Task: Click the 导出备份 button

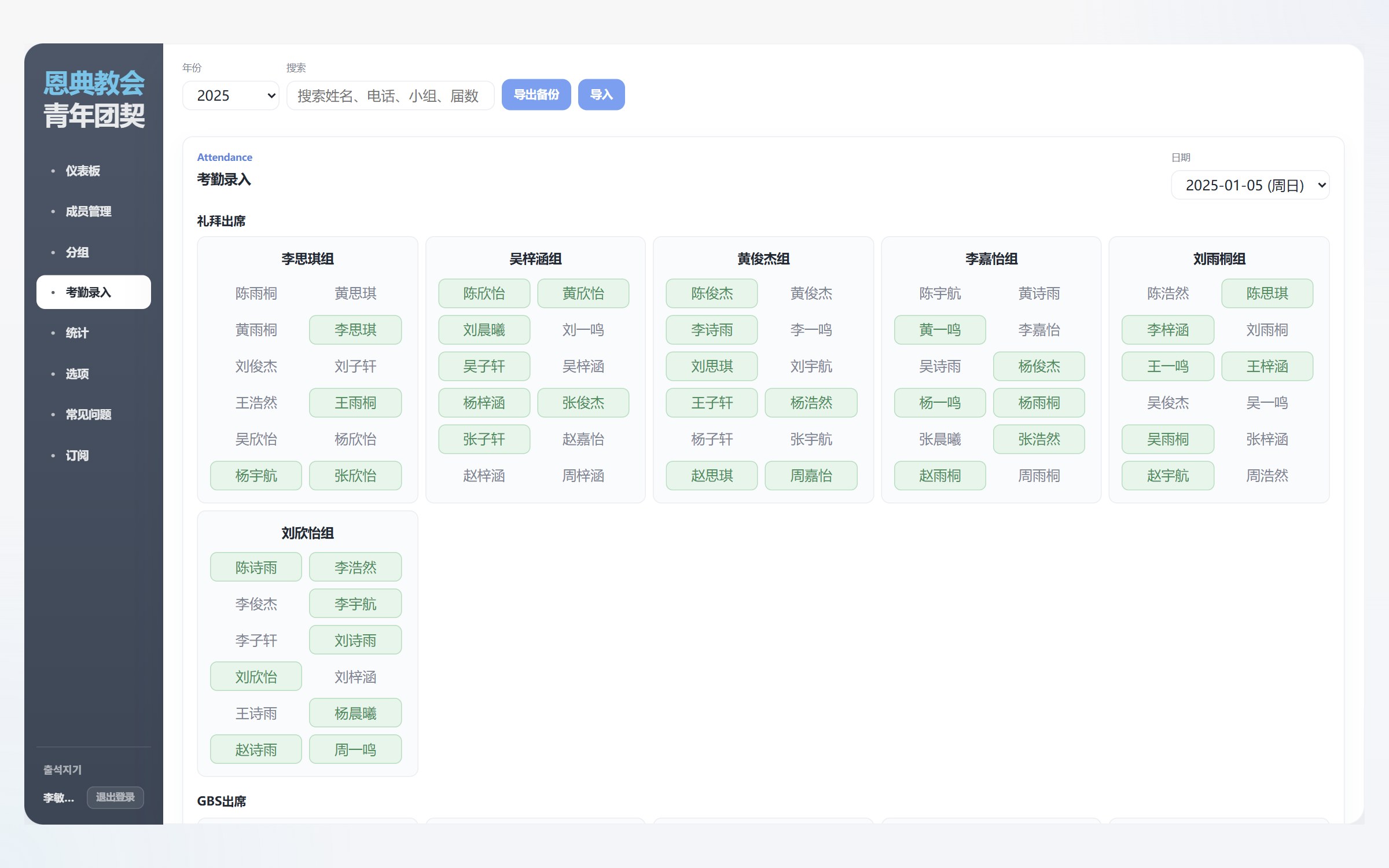Action: (x=536, y=94)
